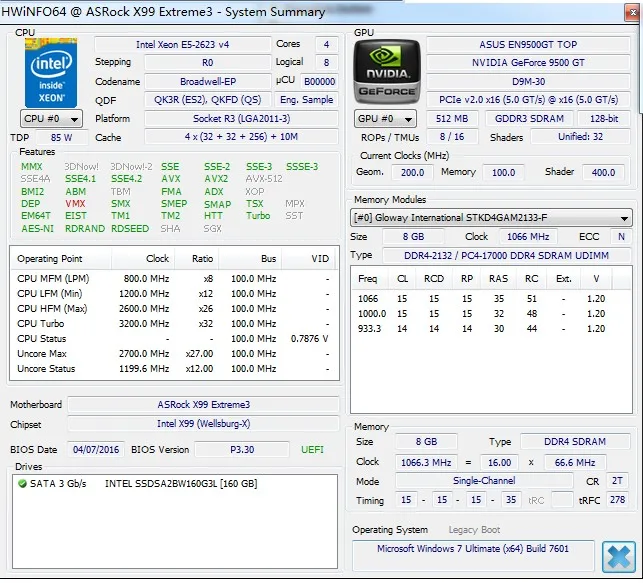Click the NVIDIA GeForce 9500 GT field
Viewport: 643px width, 583px height.
tap(528, 63)
